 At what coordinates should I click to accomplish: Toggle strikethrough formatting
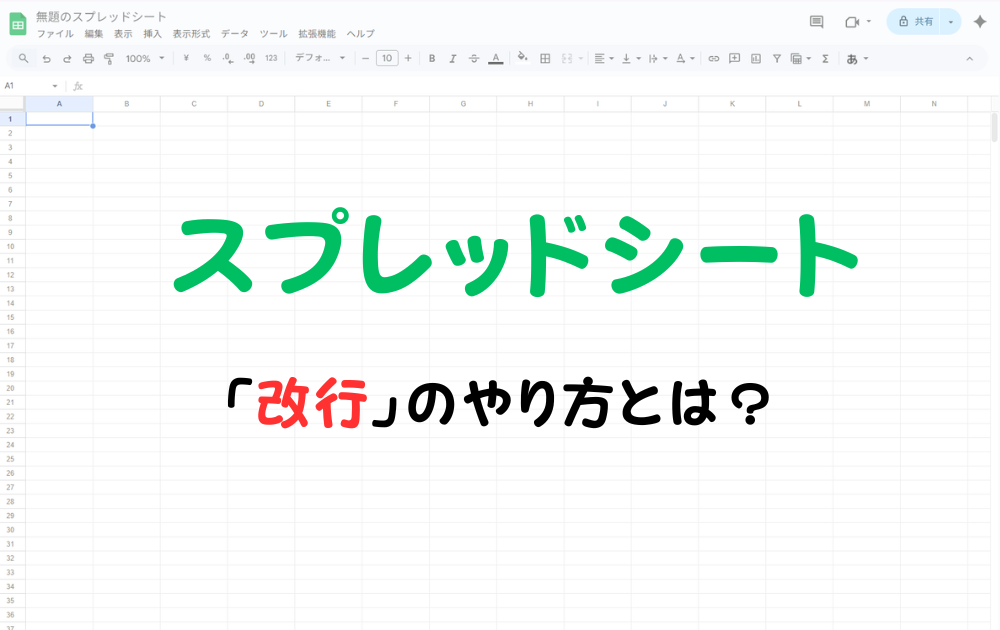coord(473,58)
